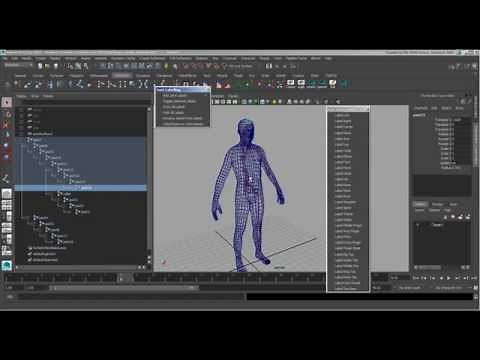
Task: Switch to the Curves shelf tab
Action: (38, 76)
